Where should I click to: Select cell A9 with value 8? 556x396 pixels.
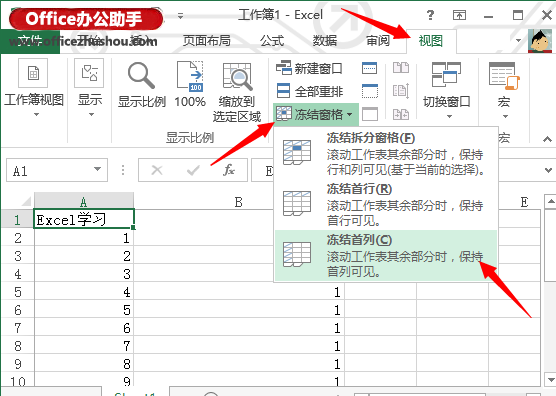[84, 364]
